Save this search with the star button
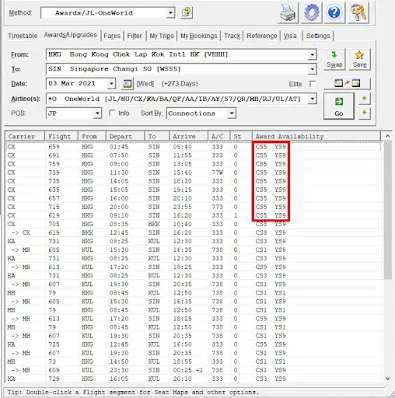 359,59
